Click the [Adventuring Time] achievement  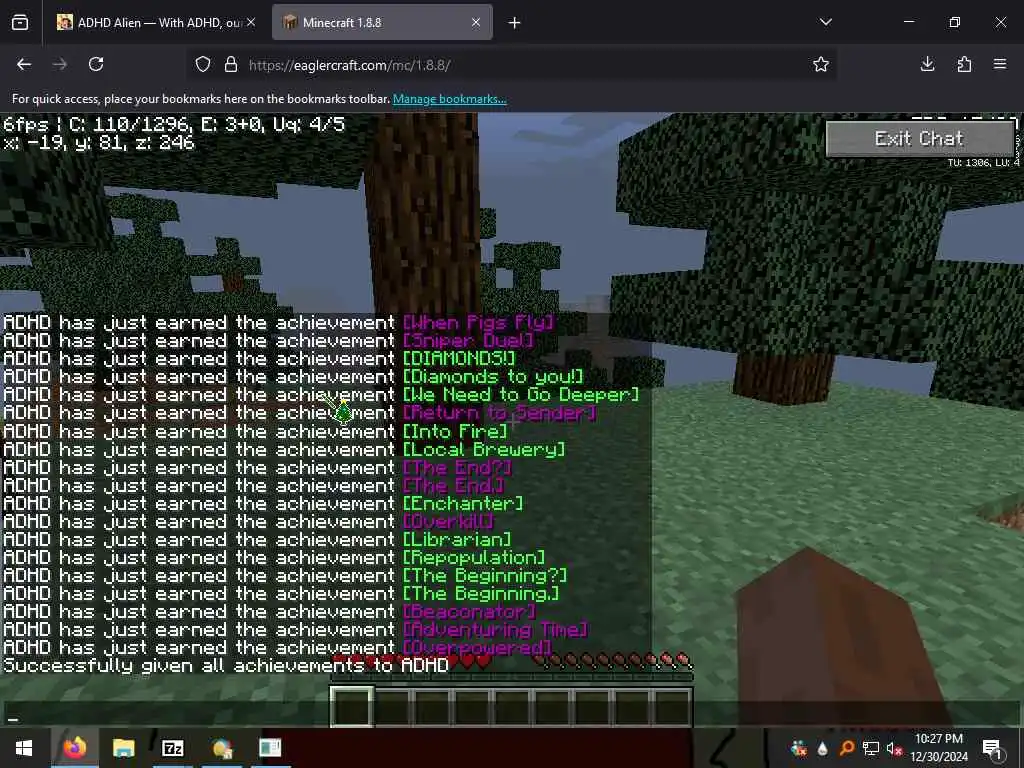coord(496,630)
